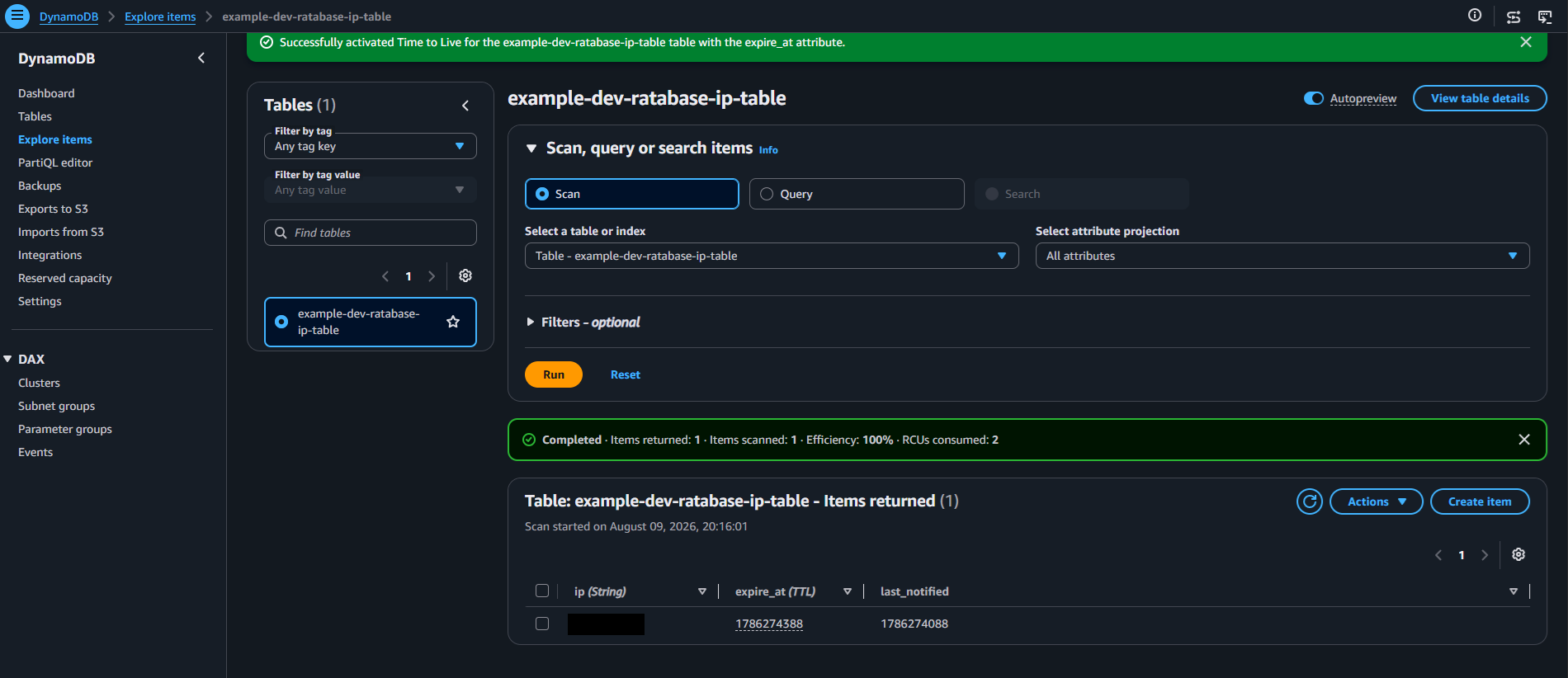This screenshot has width=1568, height=678.
Task: Click the Reset button
Action: (626, 374)
